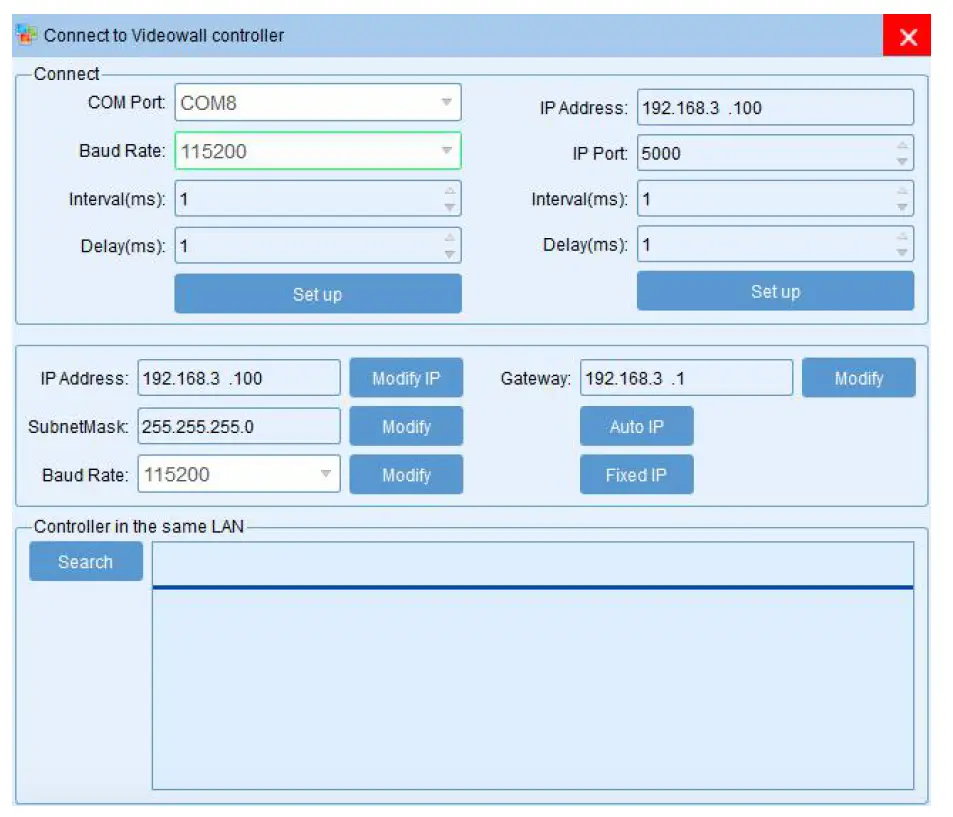This screenshot has height=817, width=953.
Task: Click Set up for the IP connection
Action: click(x=775, y=291)
